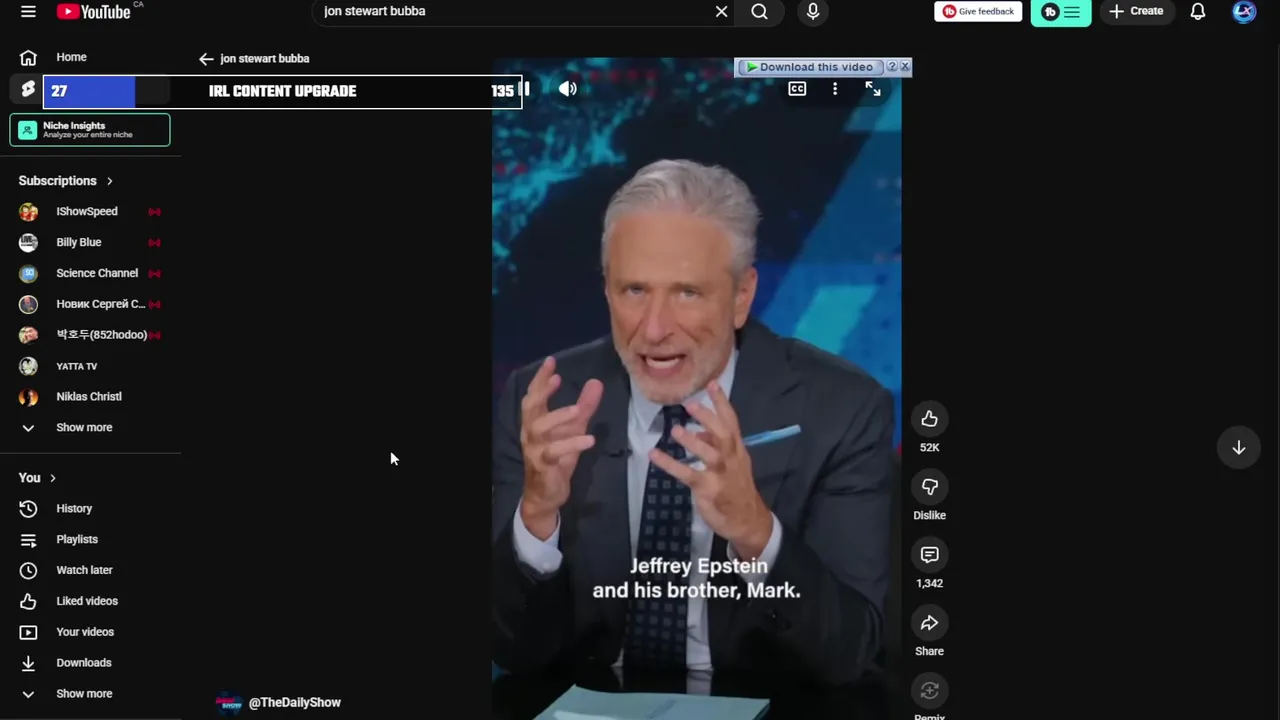Go to the YouTube home logo
The width and height of the screenshot is (1280, 720).
coord(94,11)
